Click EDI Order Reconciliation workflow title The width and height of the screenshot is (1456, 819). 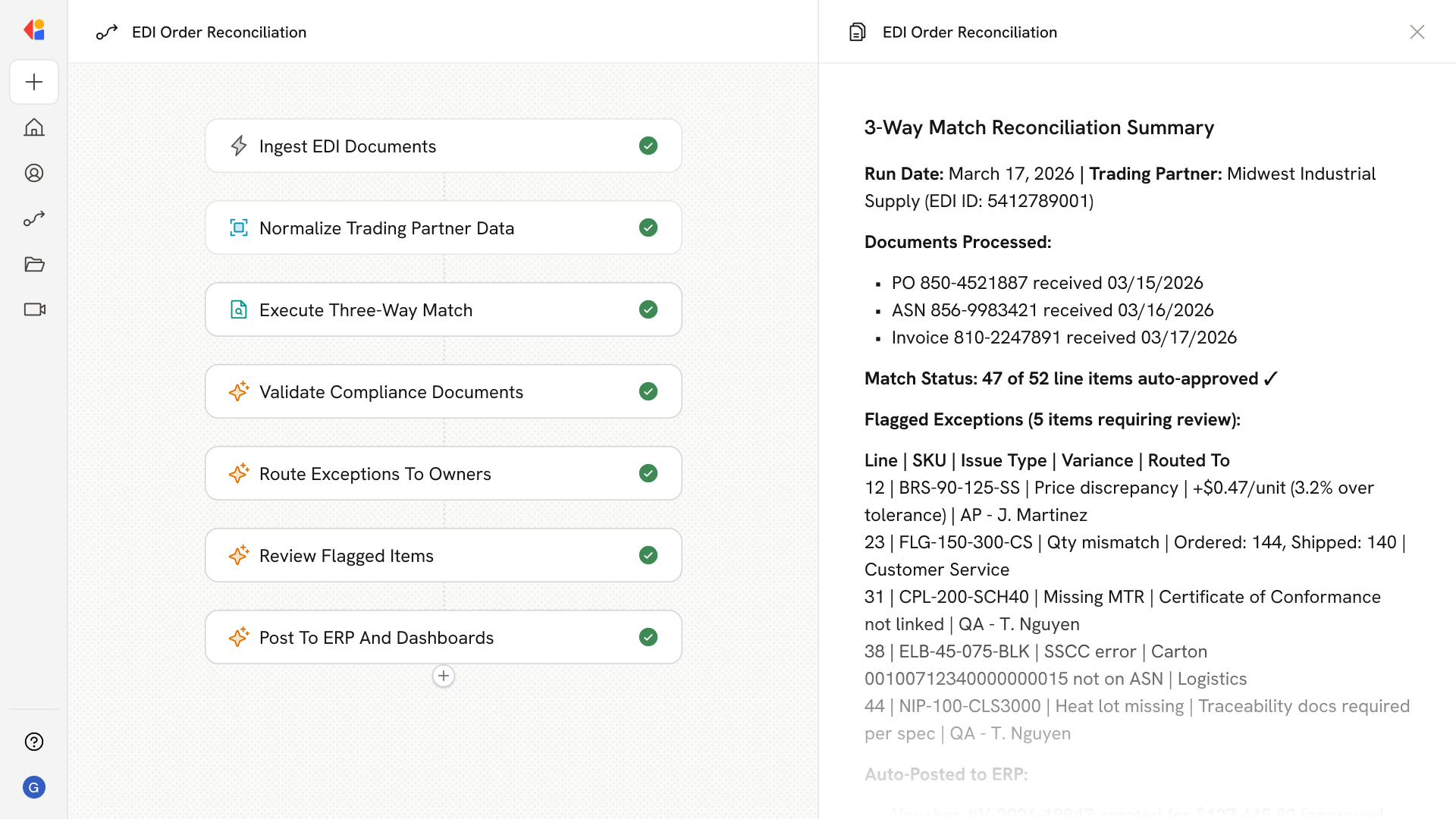click(219, 32)
